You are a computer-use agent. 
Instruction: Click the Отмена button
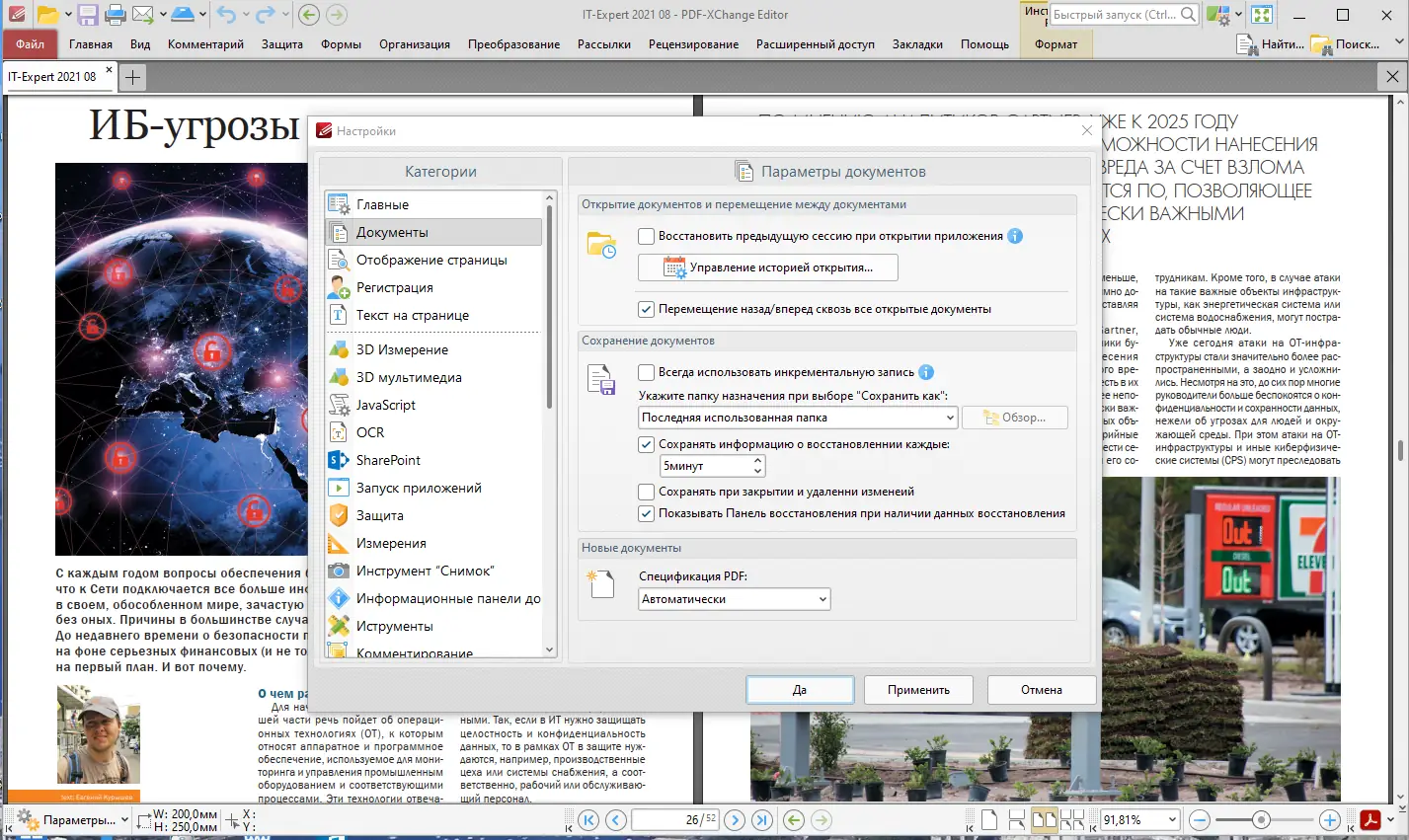(x=1042, y=690)
